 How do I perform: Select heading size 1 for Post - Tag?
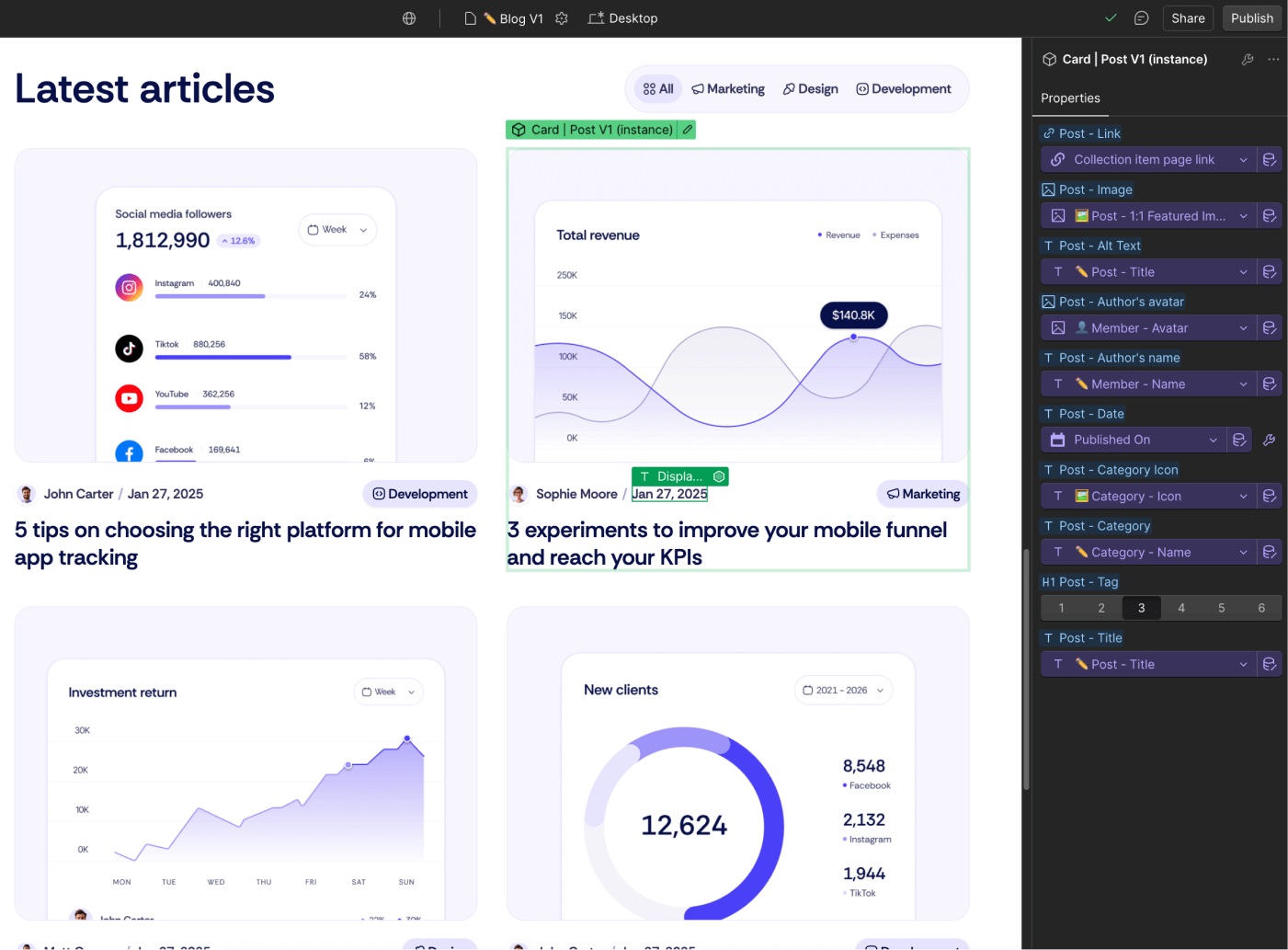pos(1061,607)
